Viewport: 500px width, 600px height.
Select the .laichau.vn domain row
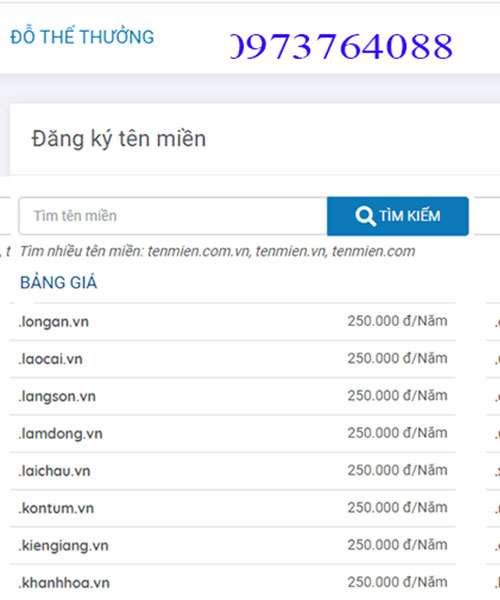(x=233, y=471)
